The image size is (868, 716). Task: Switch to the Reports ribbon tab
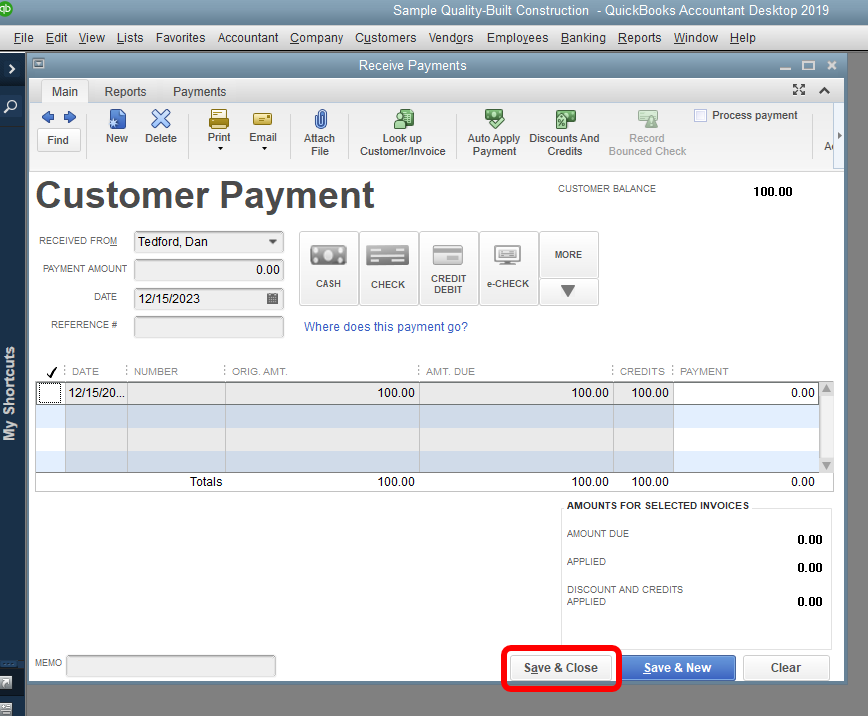pyautogui.click(x=125, y=91)
